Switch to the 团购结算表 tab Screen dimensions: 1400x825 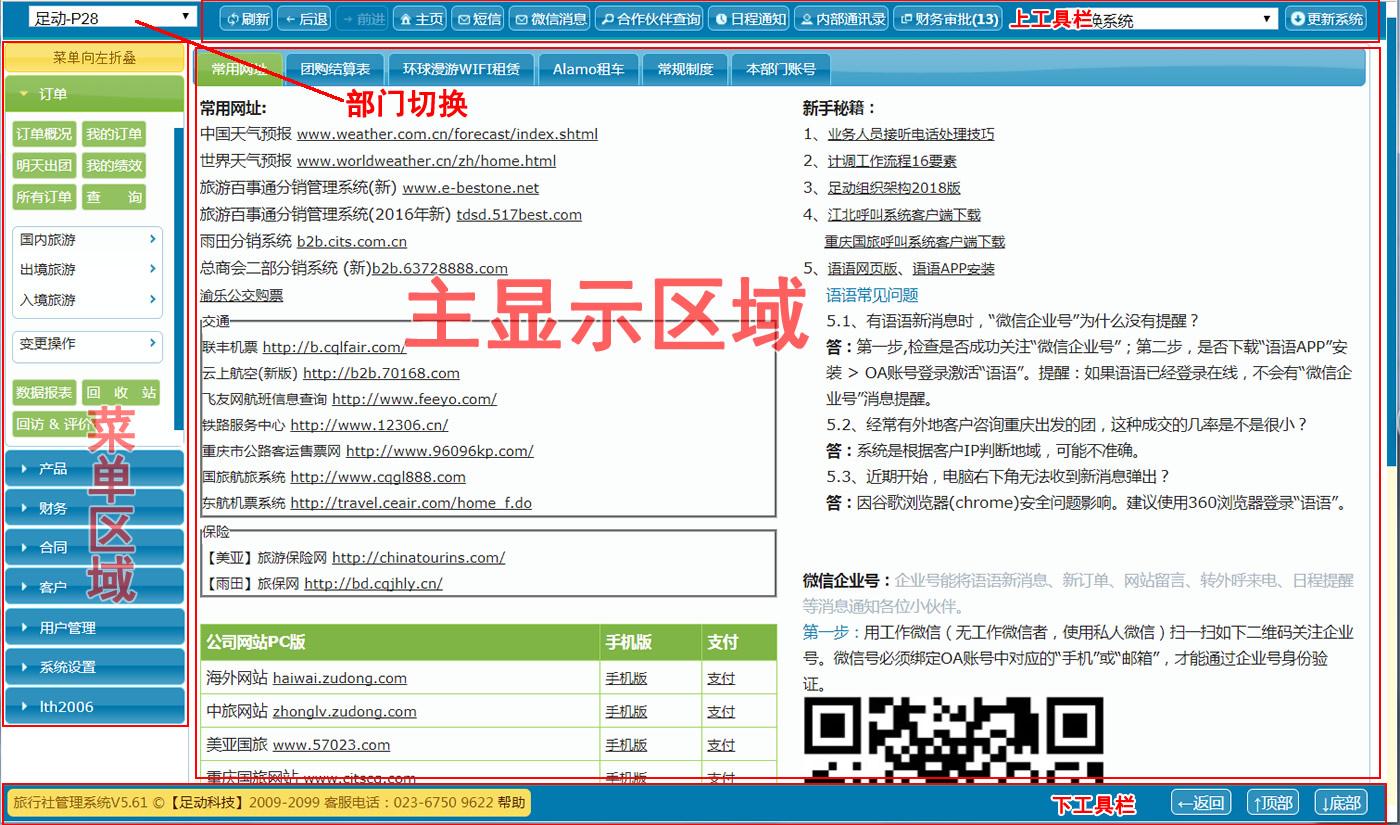pos(335,69)
